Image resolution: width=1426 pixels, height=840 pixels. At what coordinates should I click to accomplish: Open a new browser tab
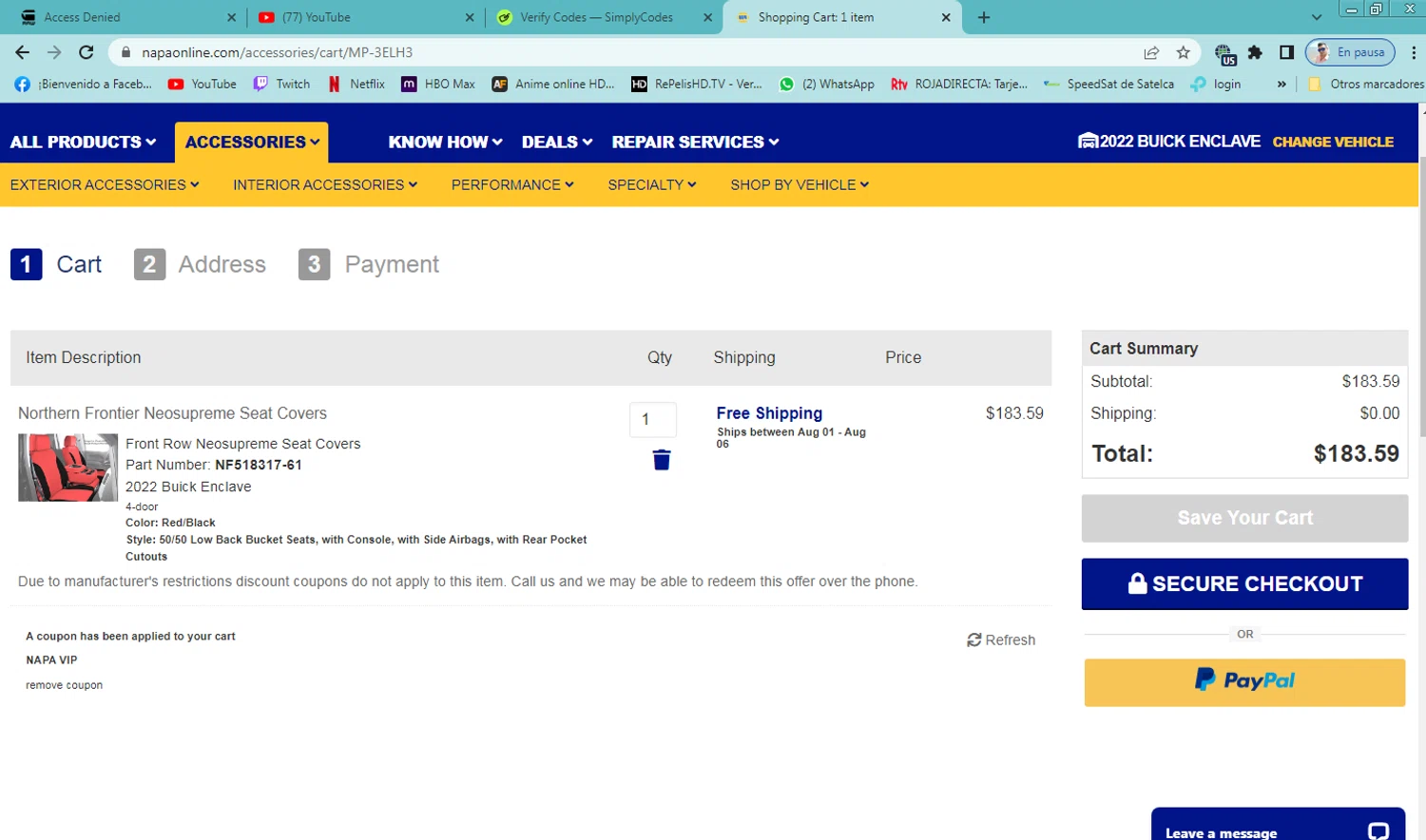click(x=984, y=17)
